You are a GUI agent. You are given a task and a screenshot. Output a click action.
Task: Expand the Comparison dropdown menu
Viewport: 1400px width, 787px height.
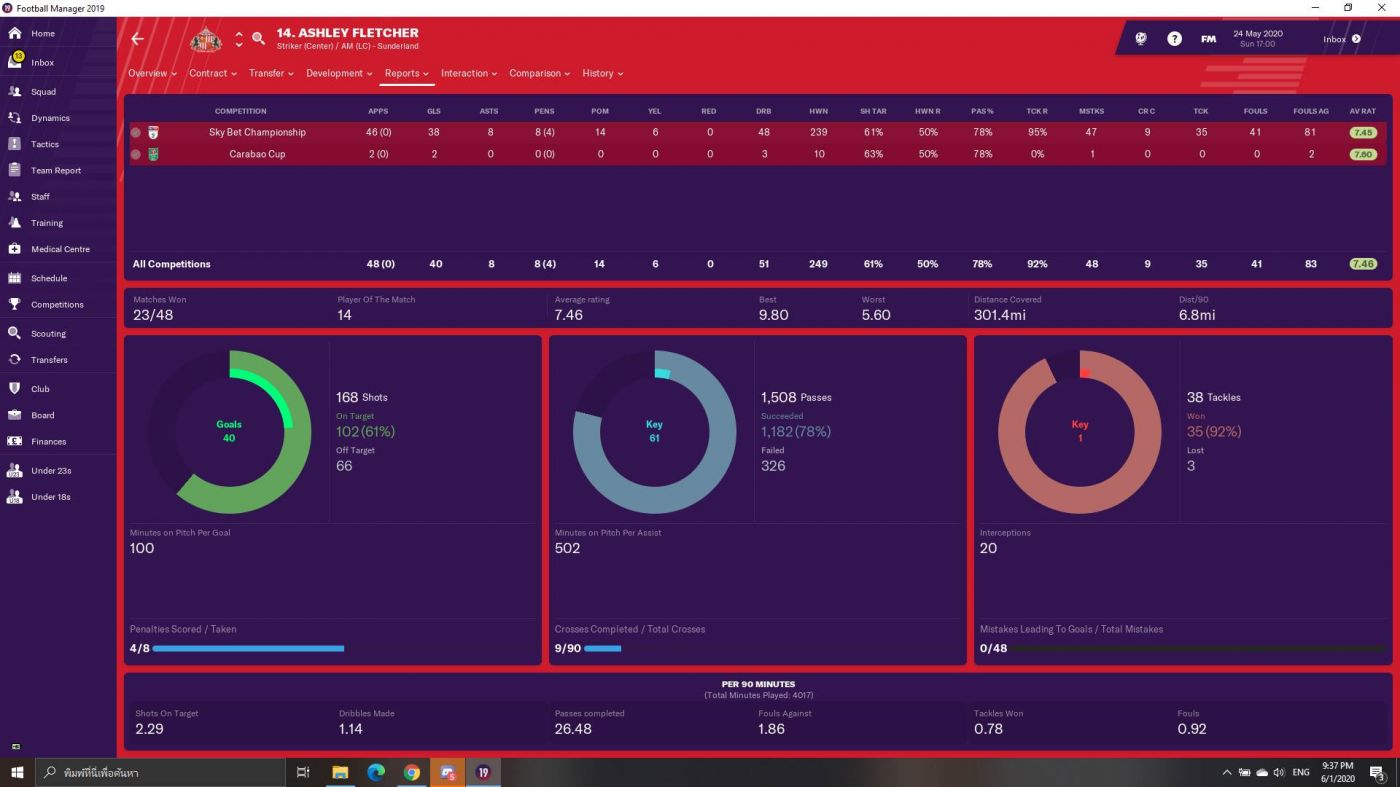(x=540, y=73)
